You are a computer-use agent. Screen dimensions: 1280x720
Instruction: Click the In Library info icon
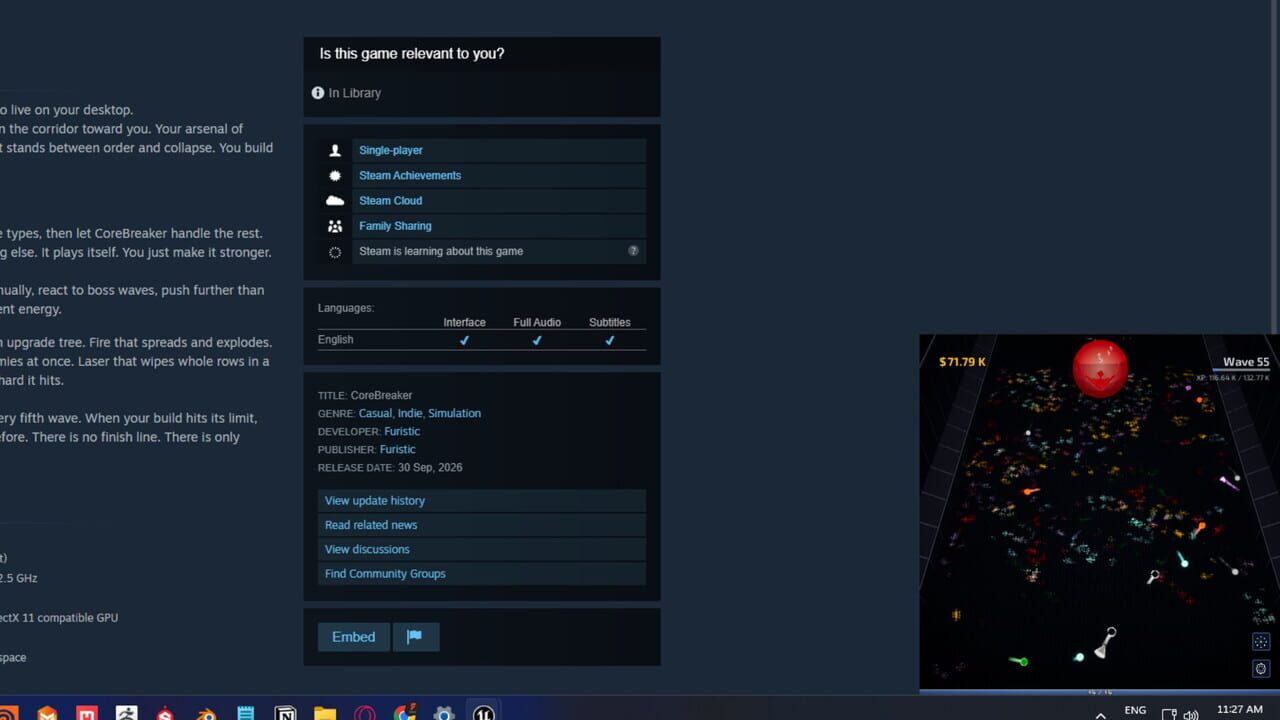point(318,93)
